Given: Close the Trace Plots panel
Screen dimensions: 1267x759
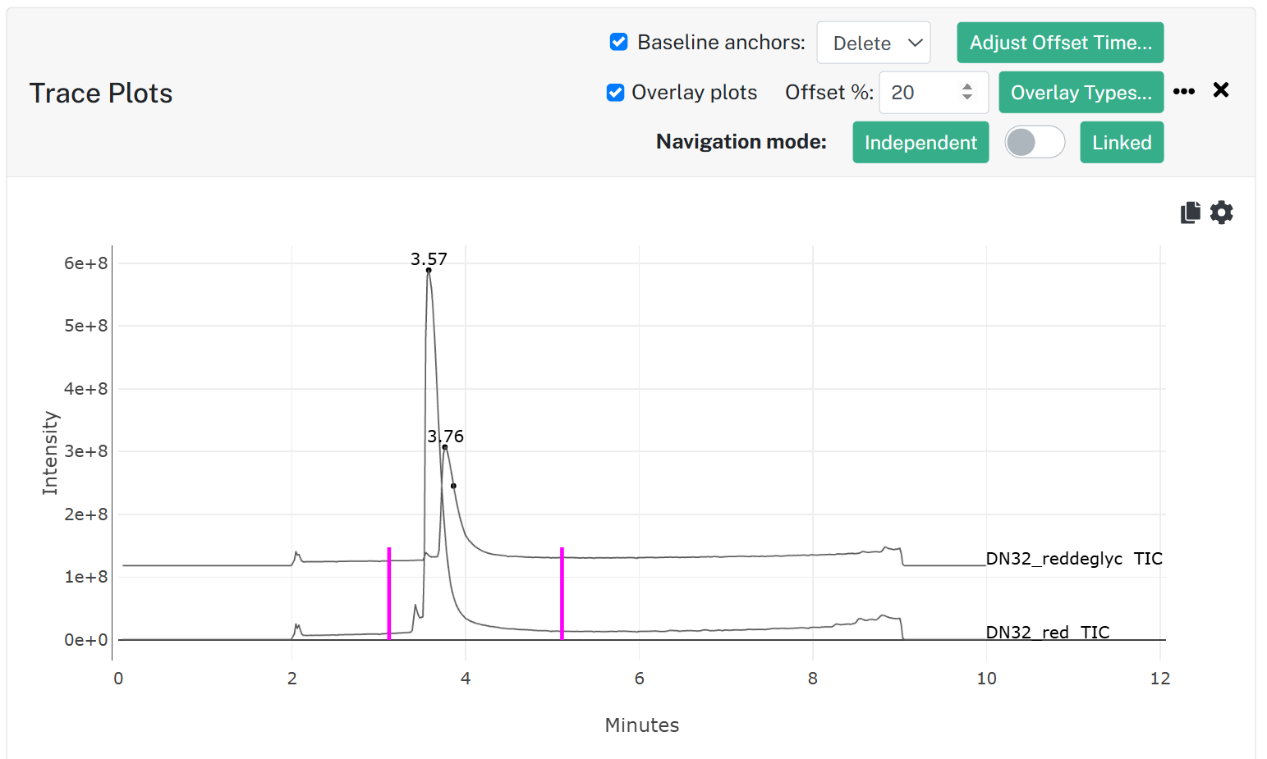Looking at the screenshot, I should [x=1220, y=90].
